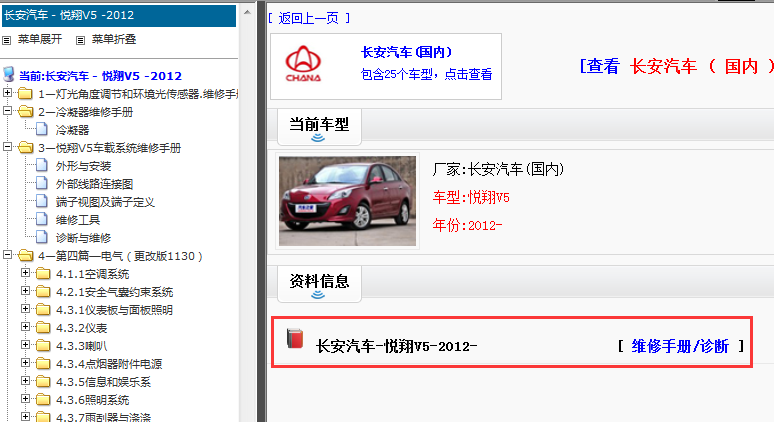Collapse the 3—悦翔V5车载系统维修手册 node
The height and width of the screenshot is (422, 774).
7,147
